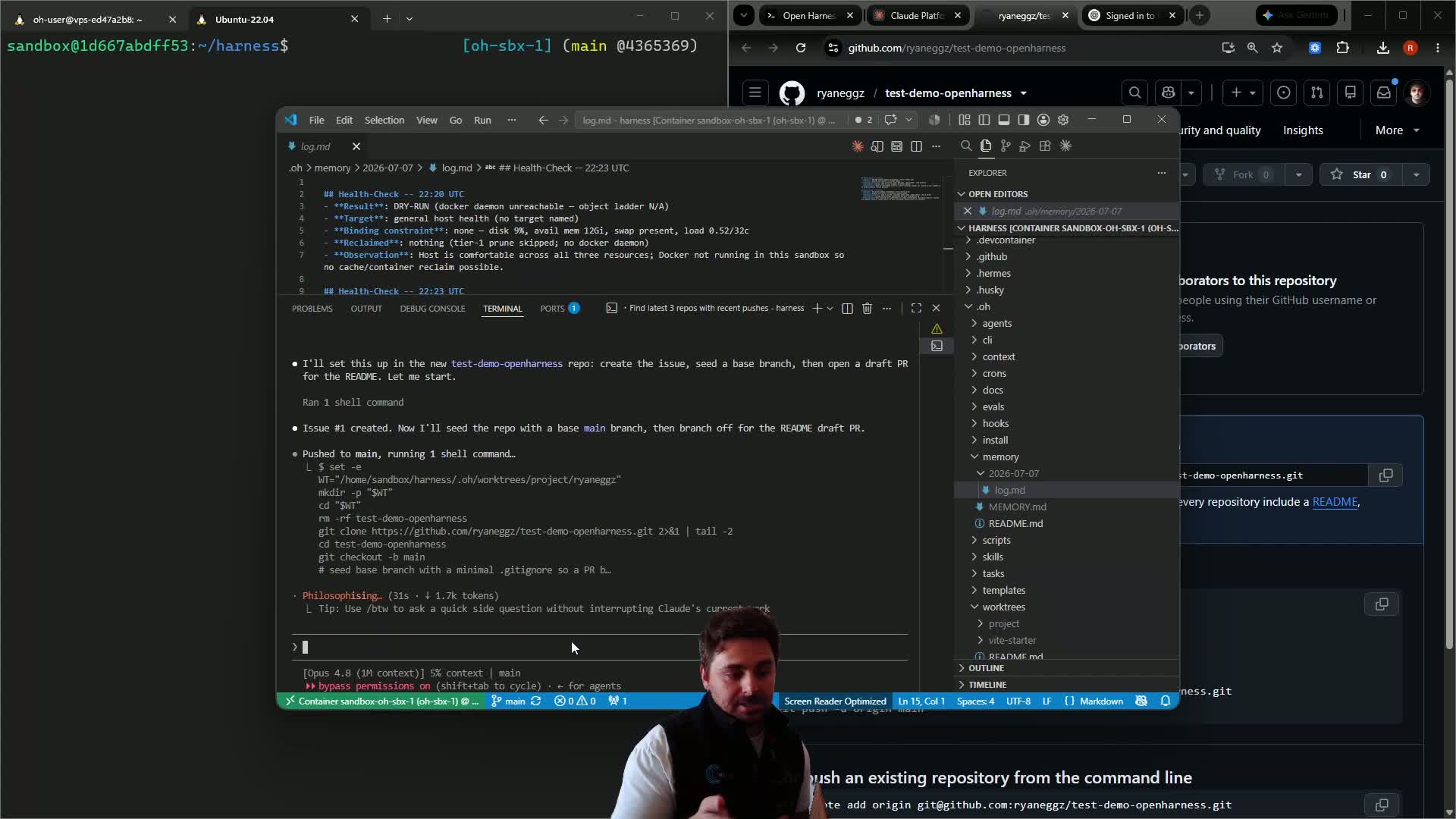Copy the repository .git URL

click(x=1385, y=475)
